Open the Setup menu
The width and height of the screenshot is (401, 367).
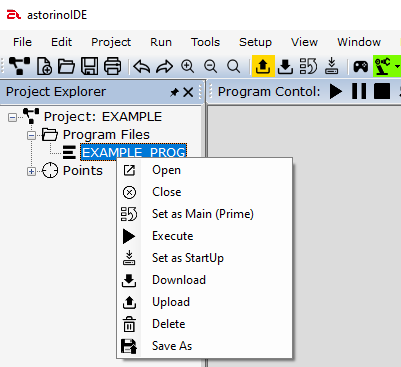coord(255,42)
